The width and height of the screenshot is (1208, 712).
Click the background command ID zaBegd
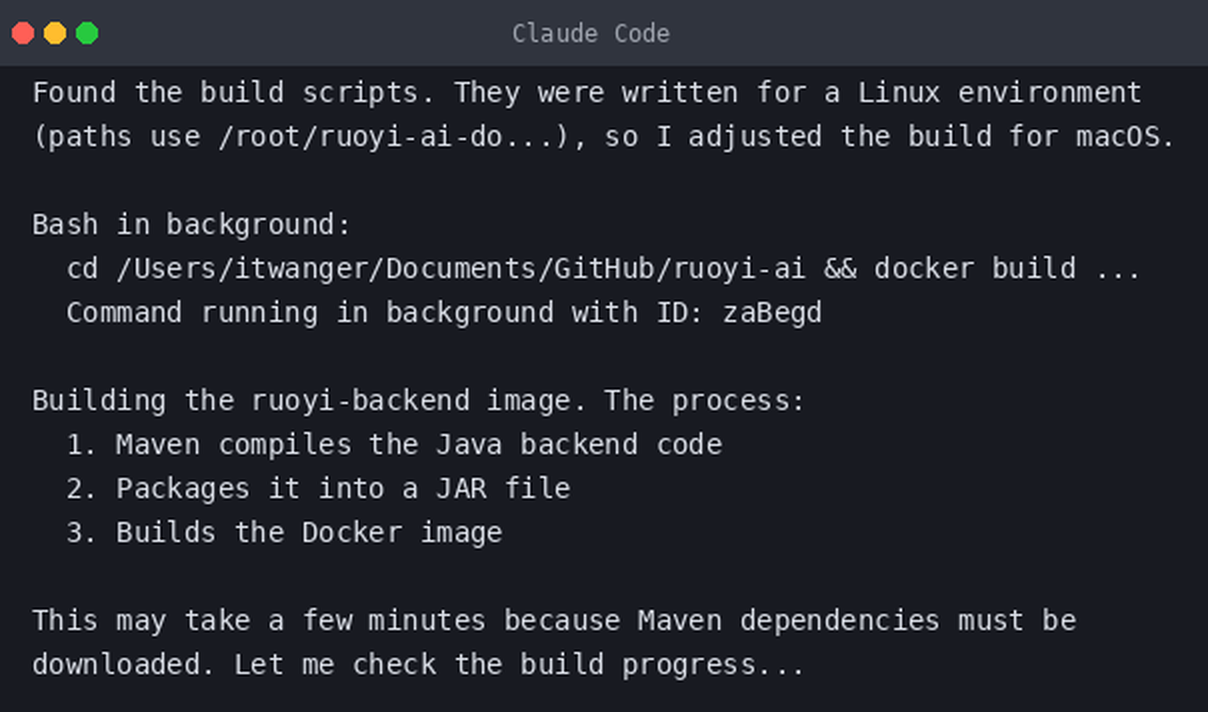click(772, 313)
